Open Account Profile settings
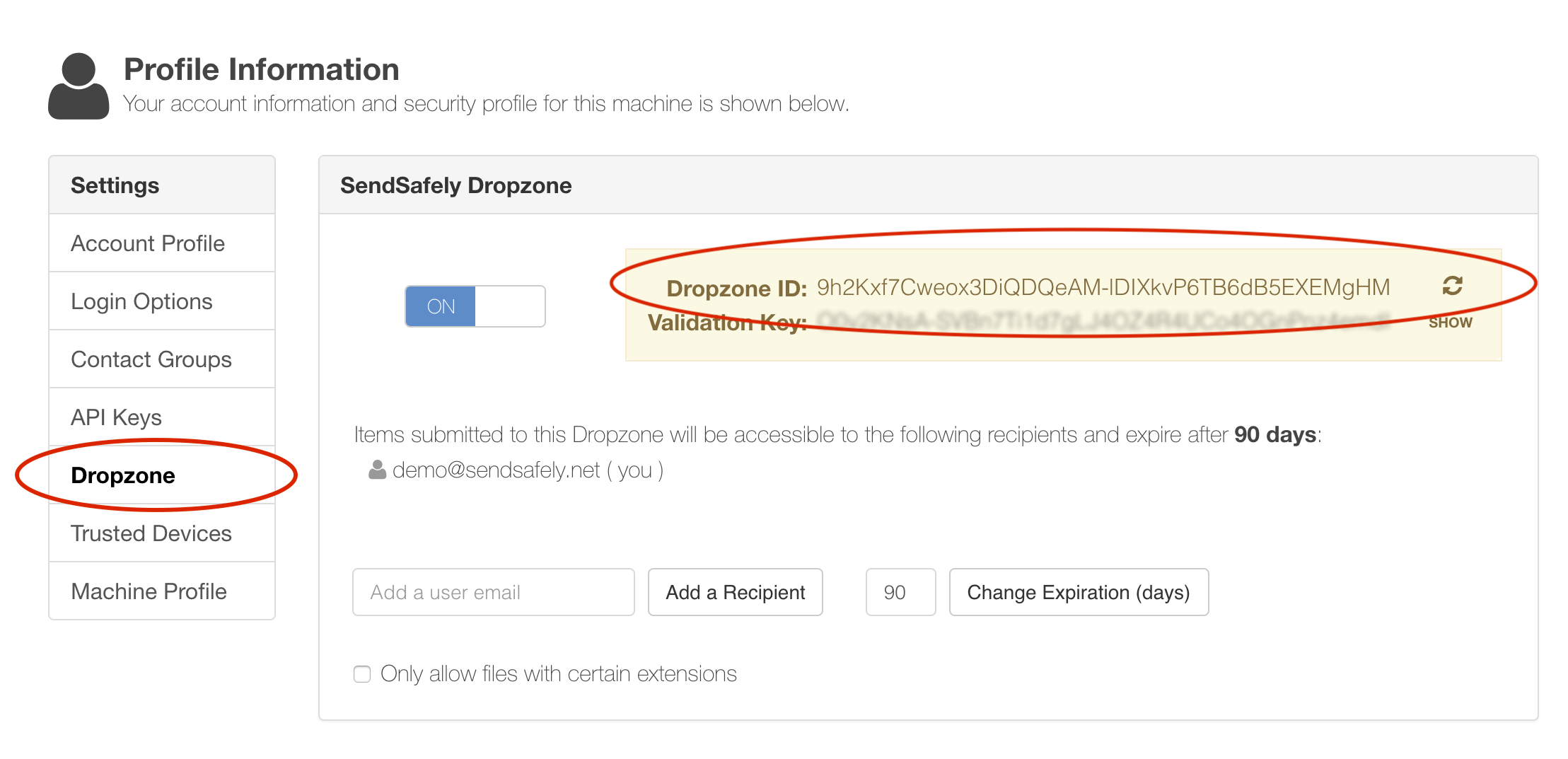This screenshot has height=759, width=1568. [162, 243]
